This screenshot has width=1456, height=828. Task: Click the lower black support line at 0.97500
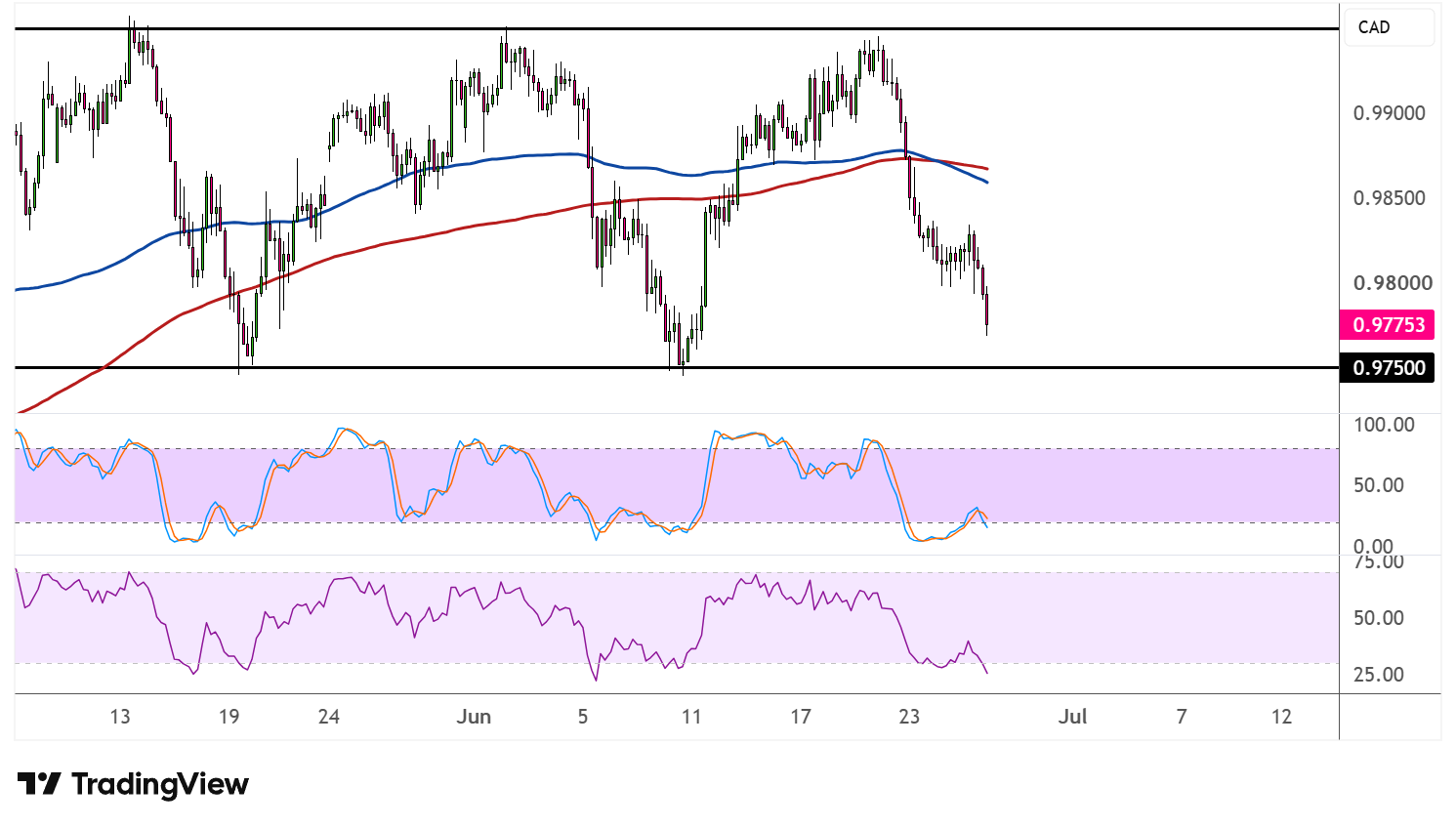676,367
